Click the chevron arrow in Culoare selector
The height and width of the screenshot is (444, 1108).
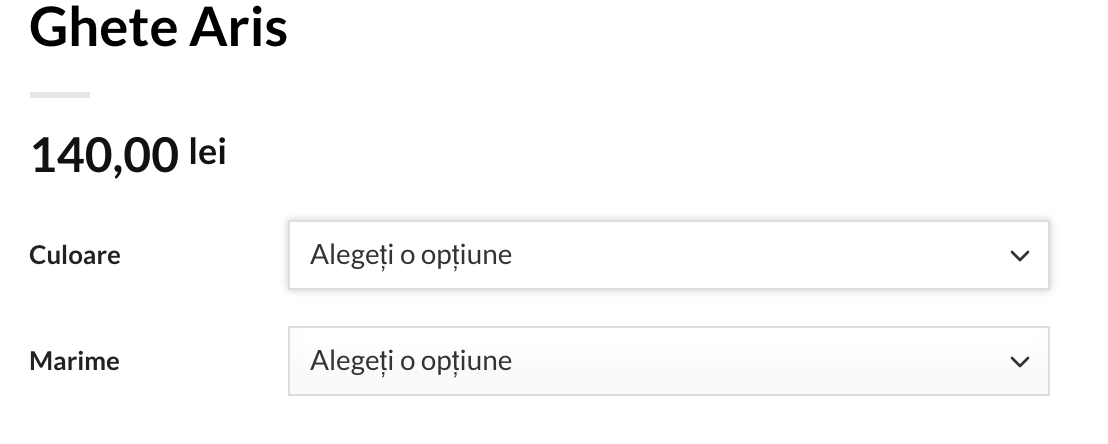1019,256
